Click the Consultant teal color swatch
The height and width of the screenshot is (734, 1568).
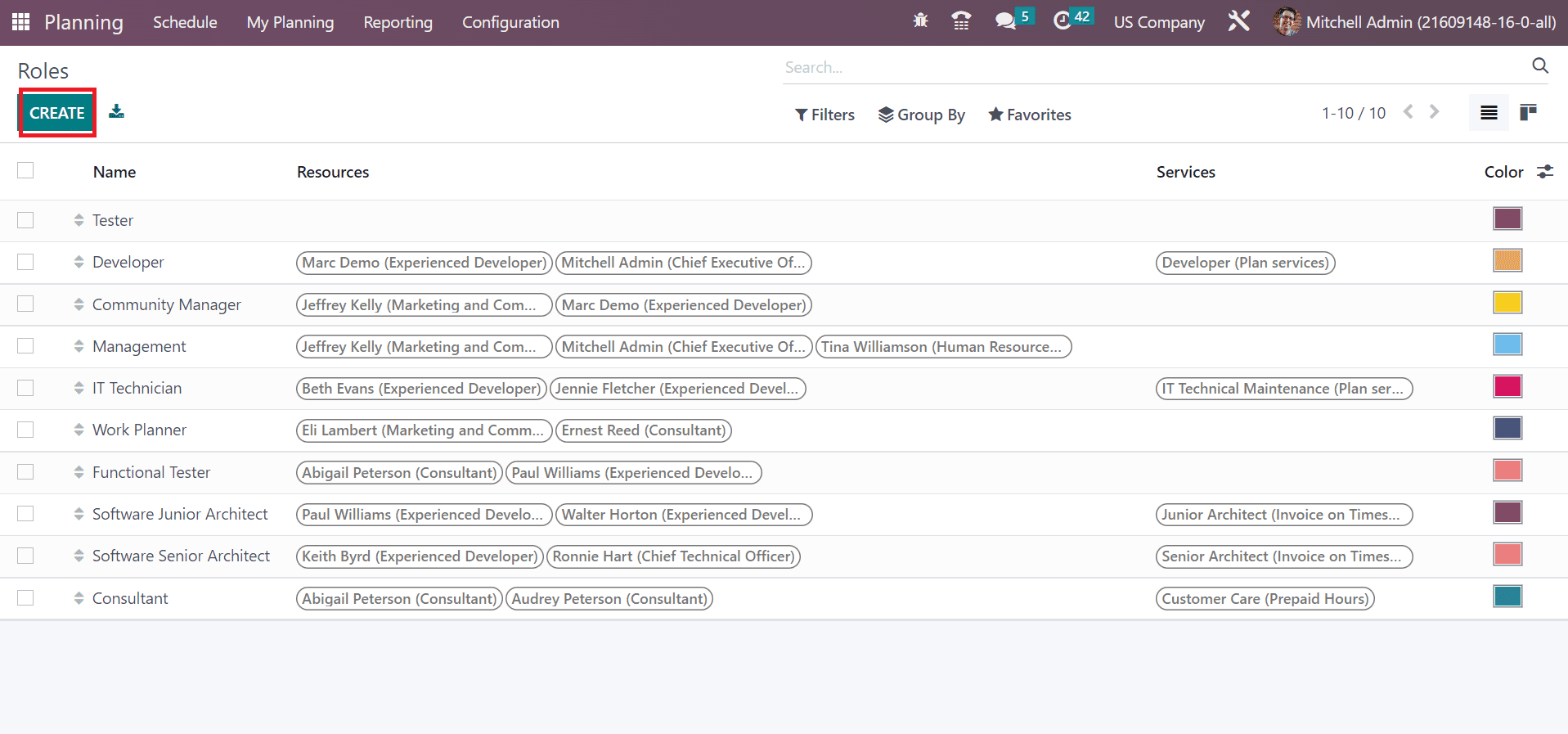pos(1507,597)
